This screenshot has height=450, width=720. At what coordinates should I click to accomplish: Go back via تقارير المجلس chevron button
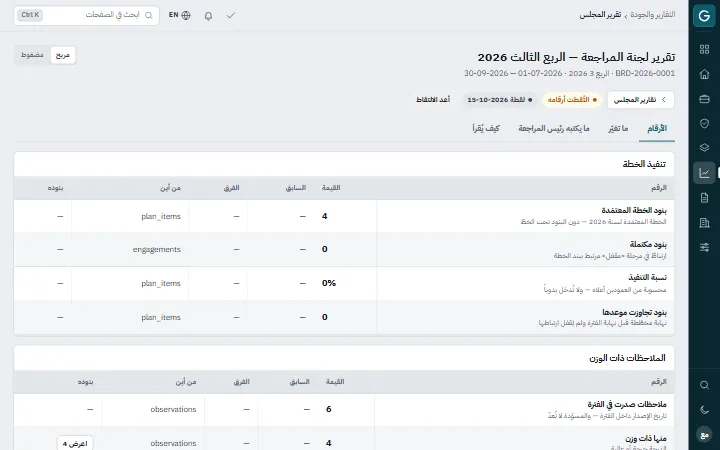click(641, 100)
